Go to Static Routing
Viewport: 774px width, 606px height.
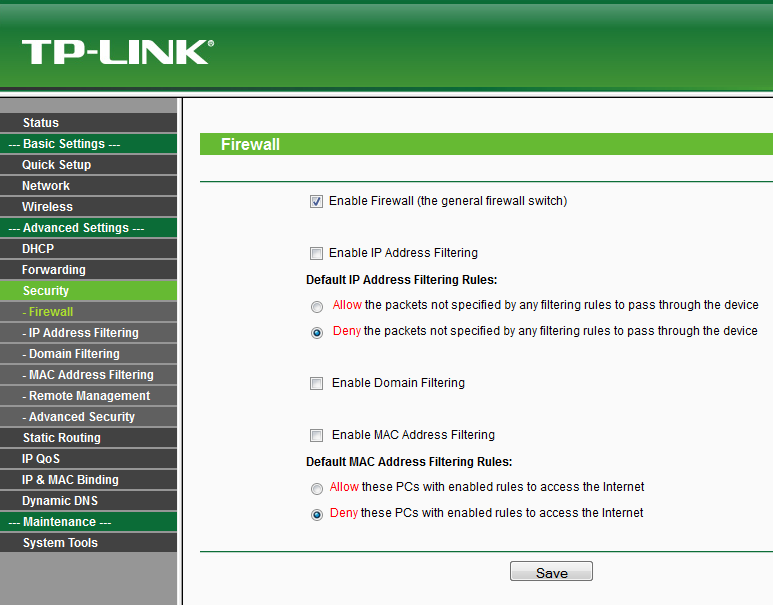pyautogui.click(x=88, y=438)
